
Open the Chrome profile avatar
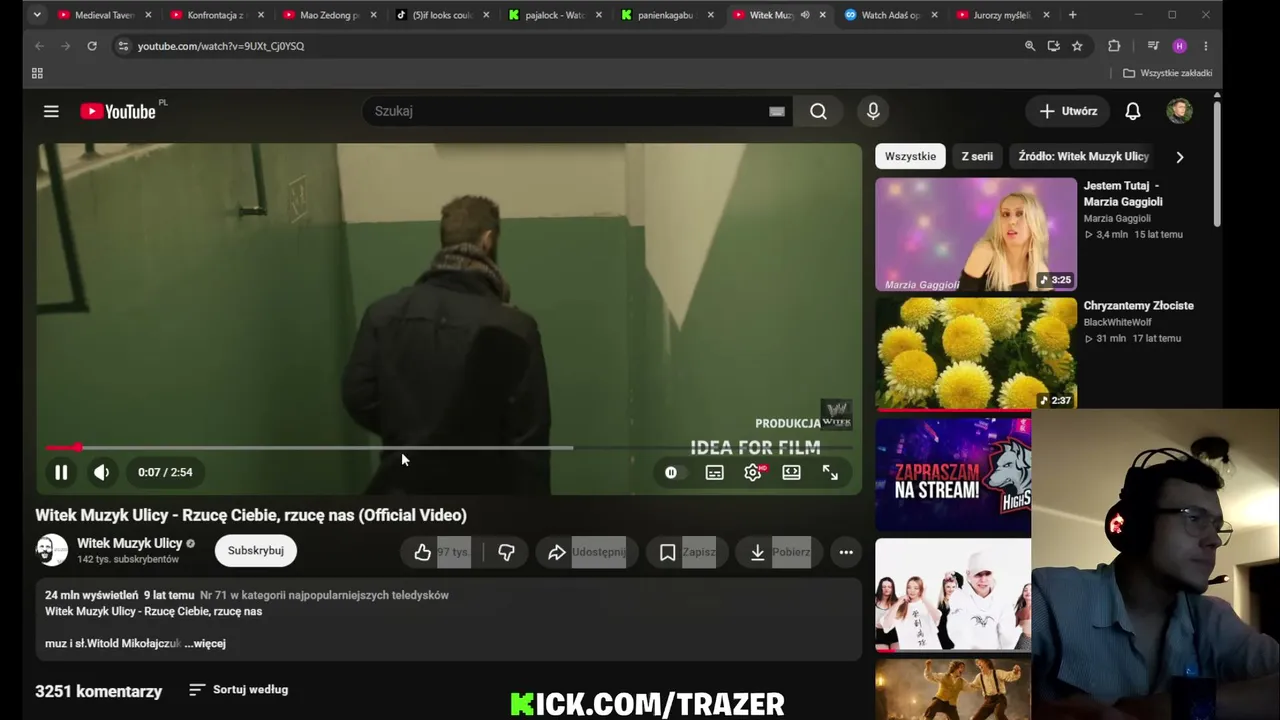tap(1180, 46)
